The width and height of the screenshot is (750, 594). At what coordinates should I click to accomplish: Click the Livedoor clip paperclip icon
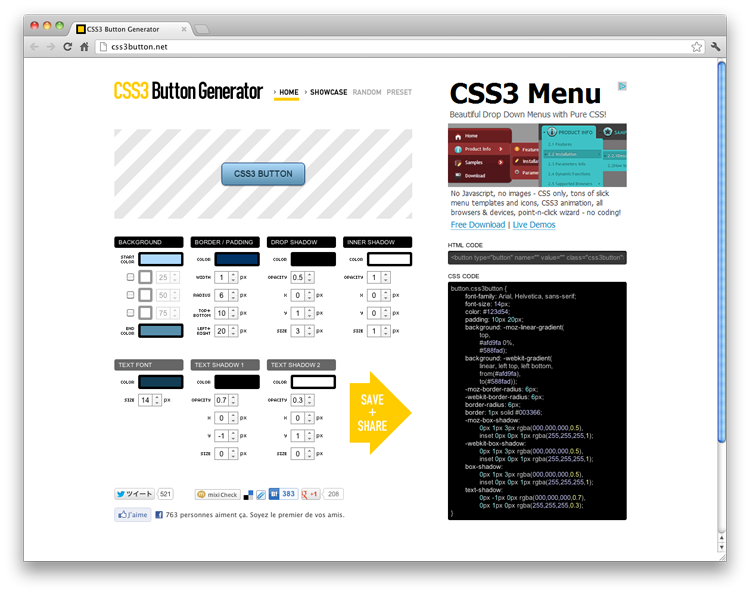tap(261, 495)
